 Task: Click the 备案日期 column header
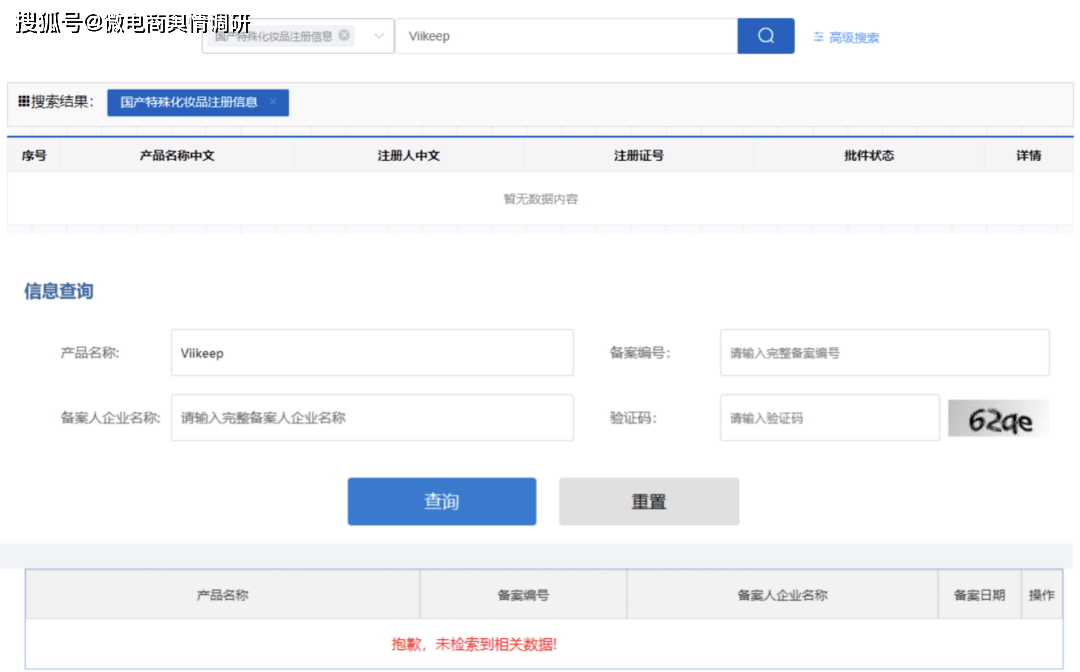pos(979,595)
